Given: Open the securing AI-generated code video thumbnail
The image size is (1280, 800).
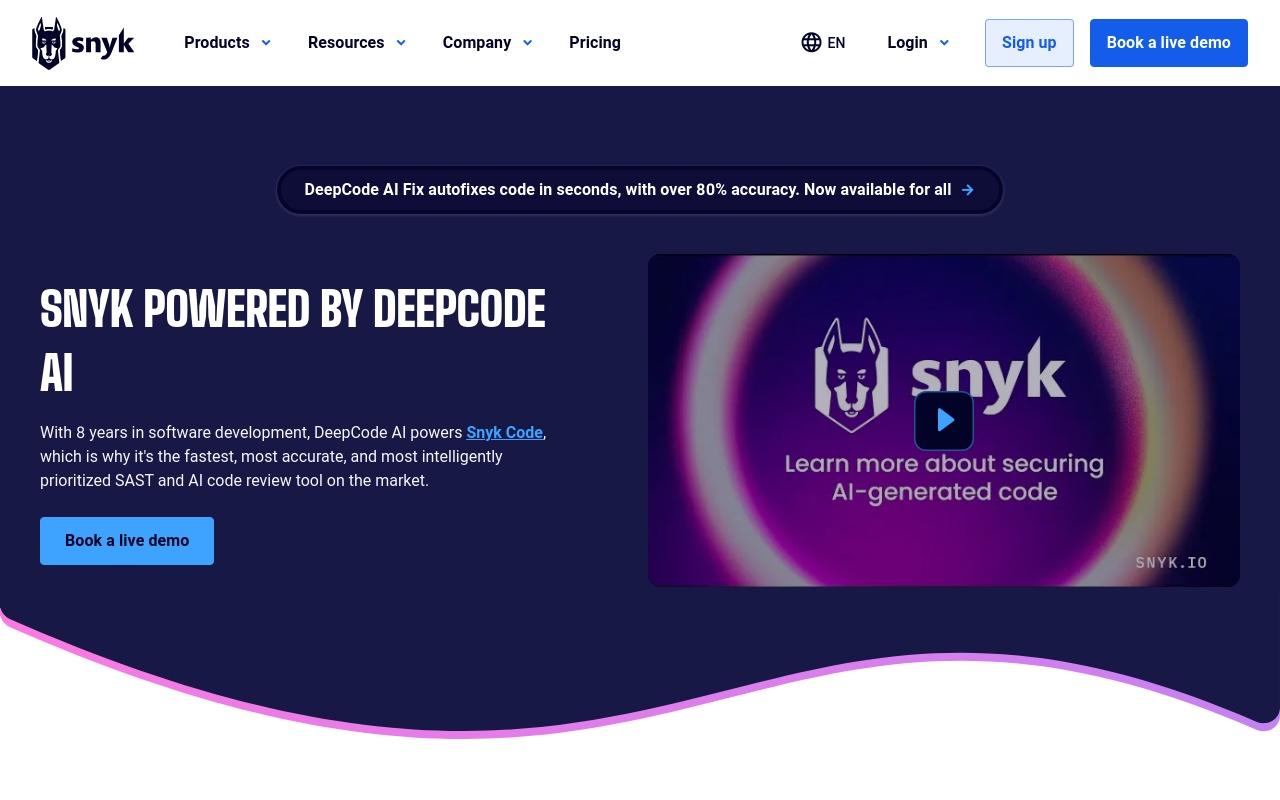Looking at the screenshot, I should 944,420.
